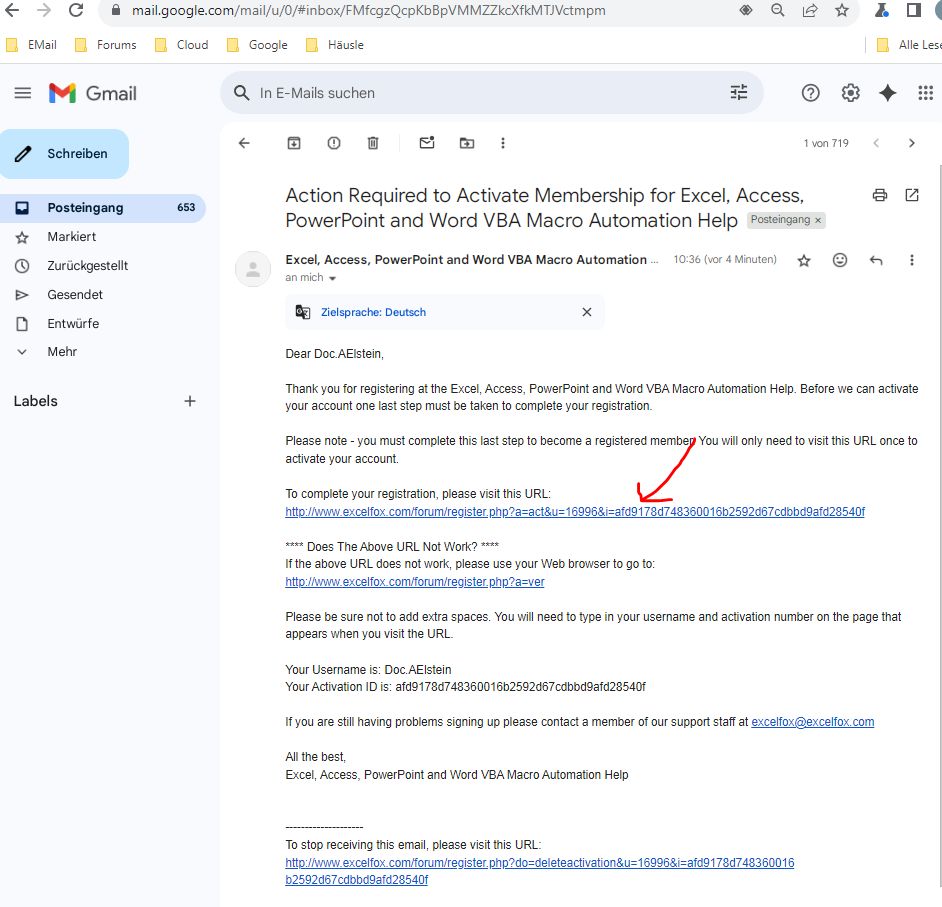The width and height of the screenshot is (942, 907).
Task: Report this email as spam
Action: point(334,143)
